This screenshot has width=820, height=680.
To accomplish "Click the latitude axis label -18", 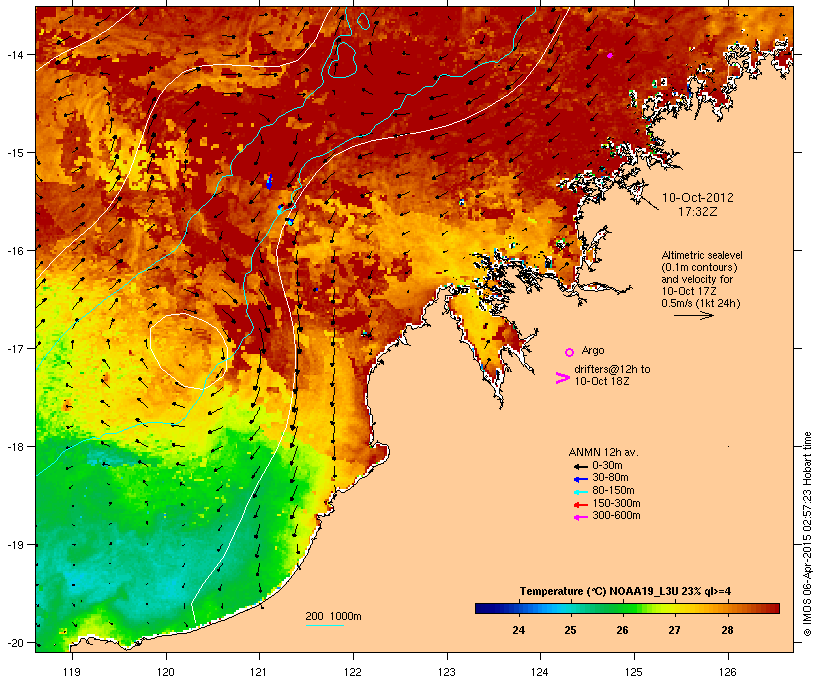I will click(14, 447).
